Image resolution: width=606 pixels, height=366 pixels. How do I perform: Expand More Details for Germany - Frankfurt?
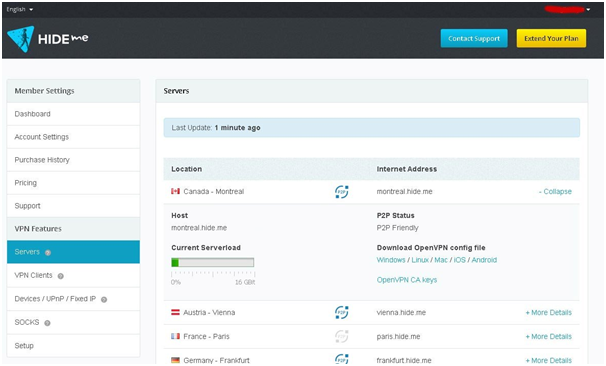click(548, 360)
